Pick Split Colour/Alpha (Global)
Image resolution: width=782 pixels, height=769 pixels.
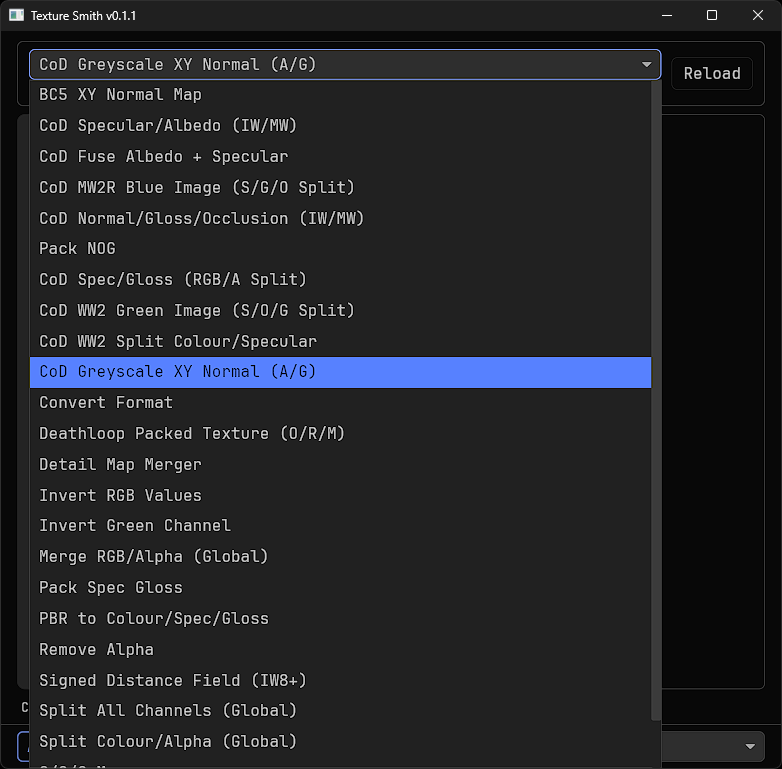(x=341, y=742)
